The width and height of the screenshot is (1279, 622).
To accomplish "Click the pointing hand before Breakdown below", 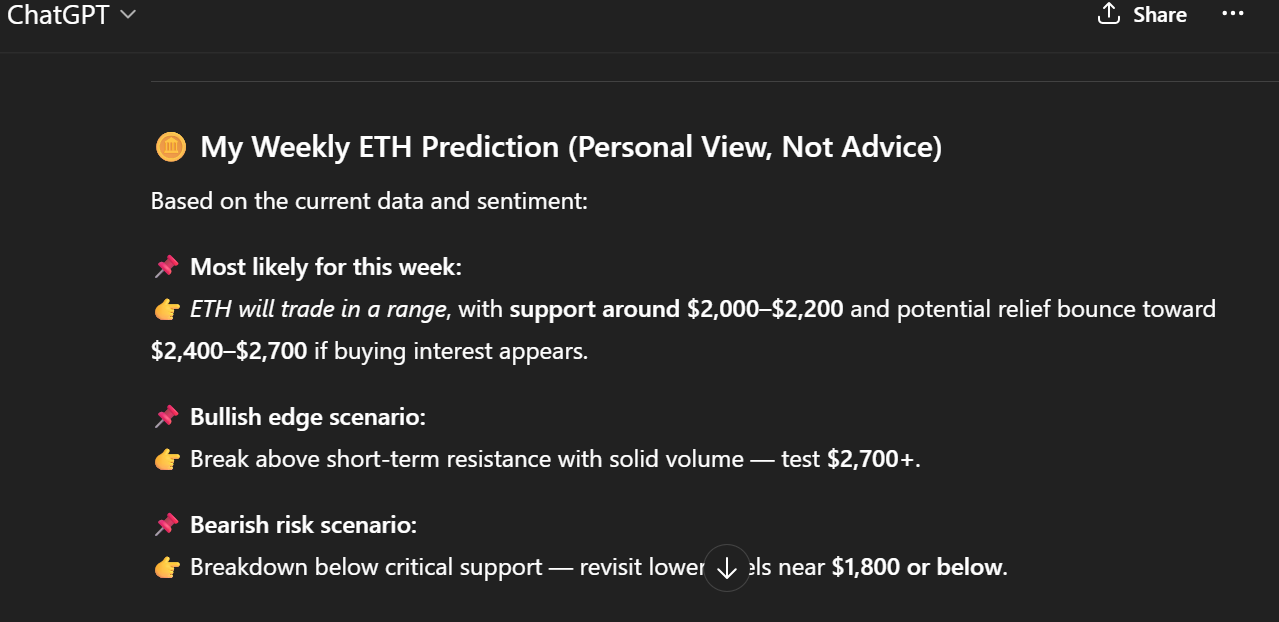I will pyautogui.click(x=167, y=568).
